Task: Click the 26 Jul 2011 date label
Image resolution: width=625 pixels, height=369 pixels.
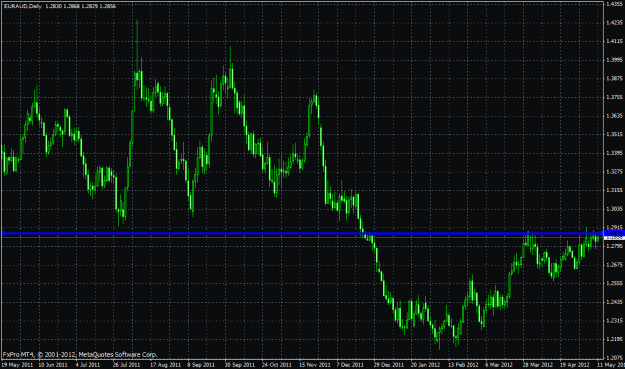Action: [x=126, y=365]
